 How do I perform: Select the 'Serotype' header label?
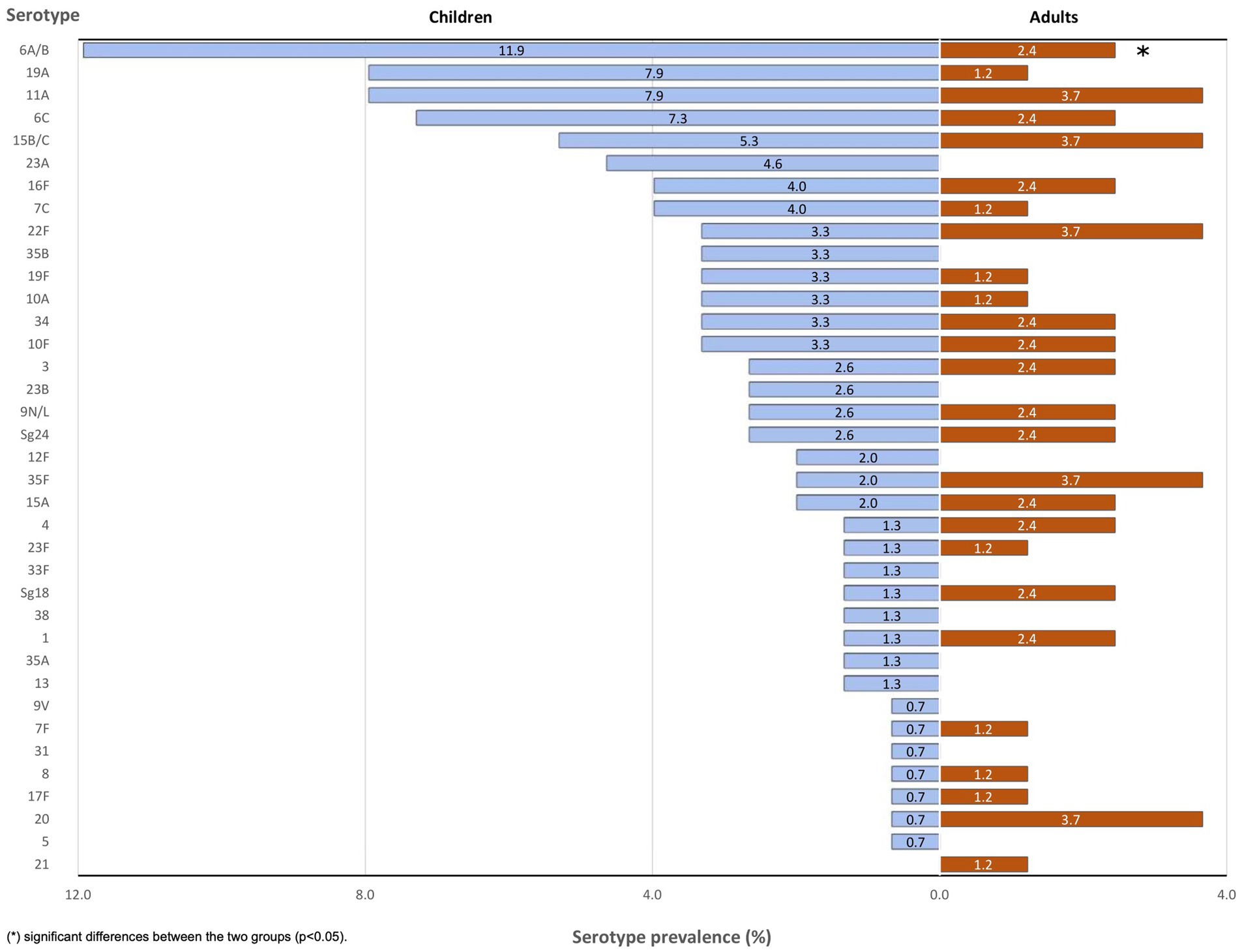pyautogui.click(x=43, y=15)
